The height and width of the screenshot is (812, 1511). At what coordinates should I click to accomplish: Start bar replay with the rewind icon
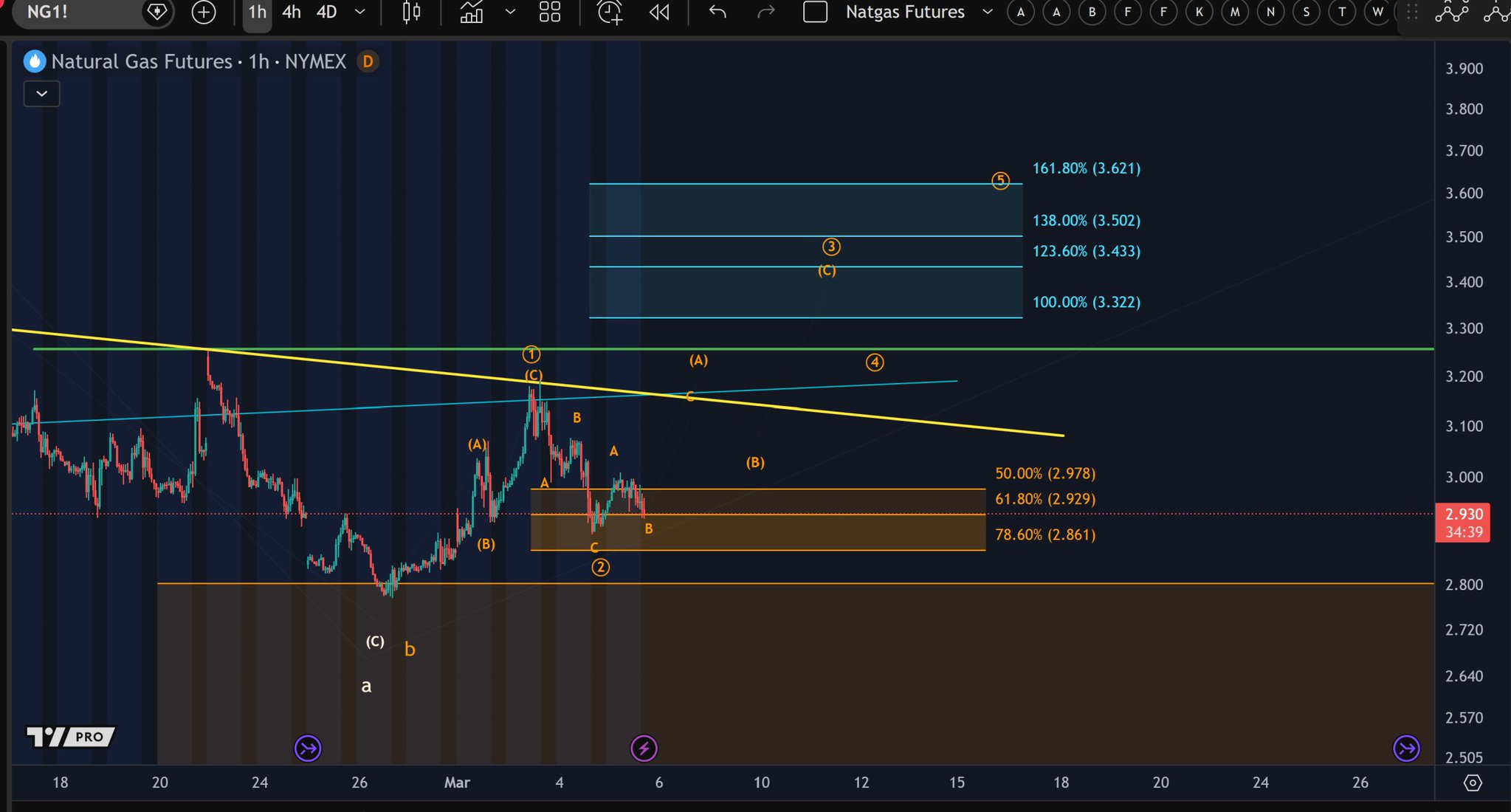659,12
